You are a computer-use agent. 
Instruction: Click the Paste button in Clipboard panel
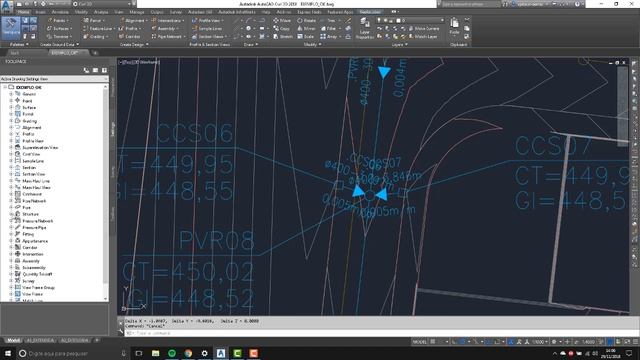pos(454,26)
